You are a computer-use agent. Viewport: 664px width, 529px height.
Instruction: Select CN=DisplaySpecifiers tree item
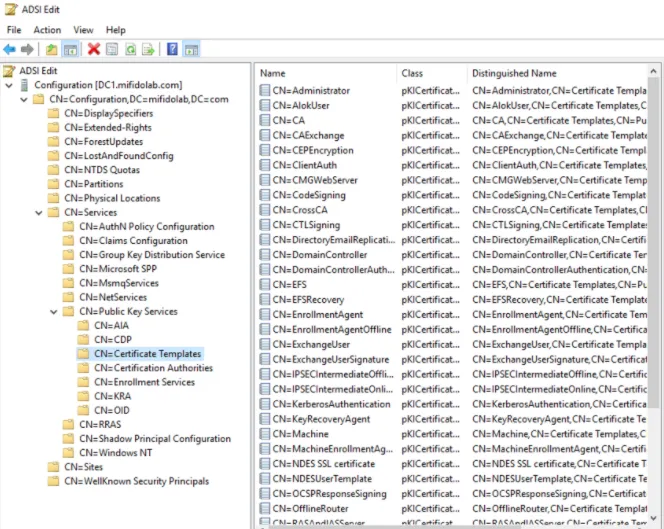tap(108, 114)
